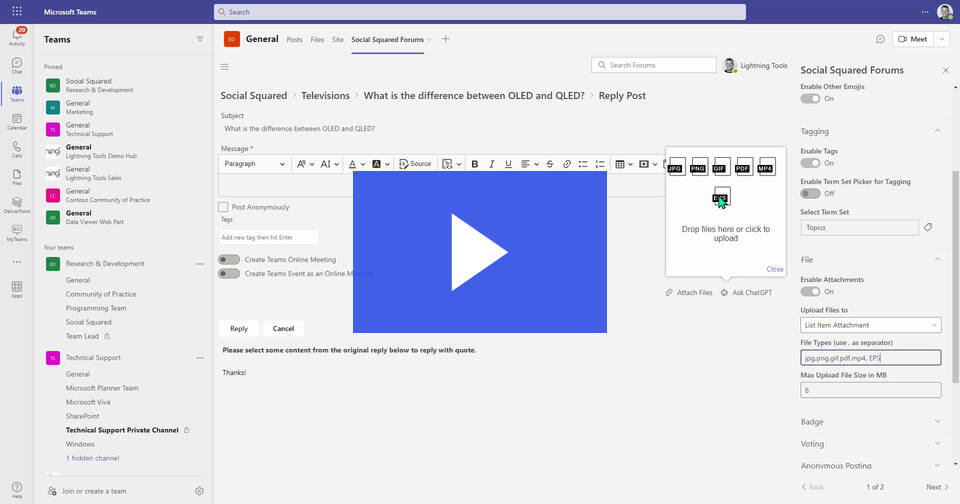
Task: Insert a numbered list
Action: (600, 164)
